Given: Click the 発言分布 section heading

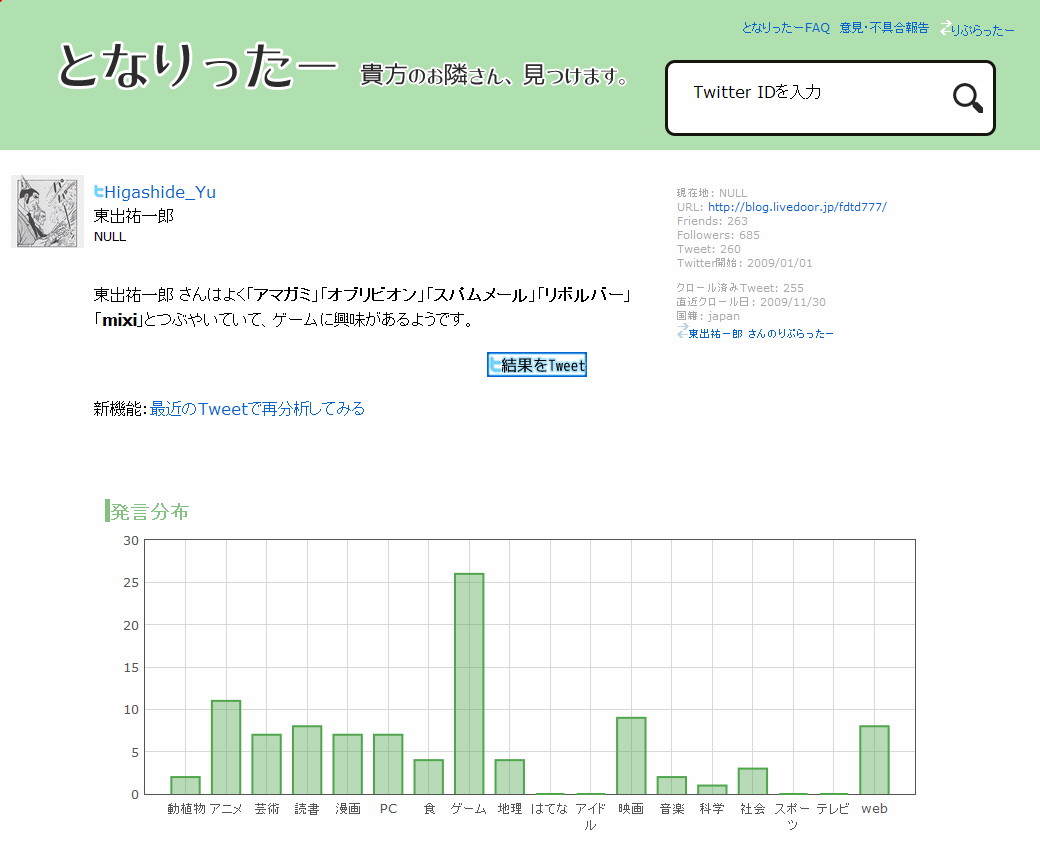Looking at the screenshot, I should click(149, 511).
